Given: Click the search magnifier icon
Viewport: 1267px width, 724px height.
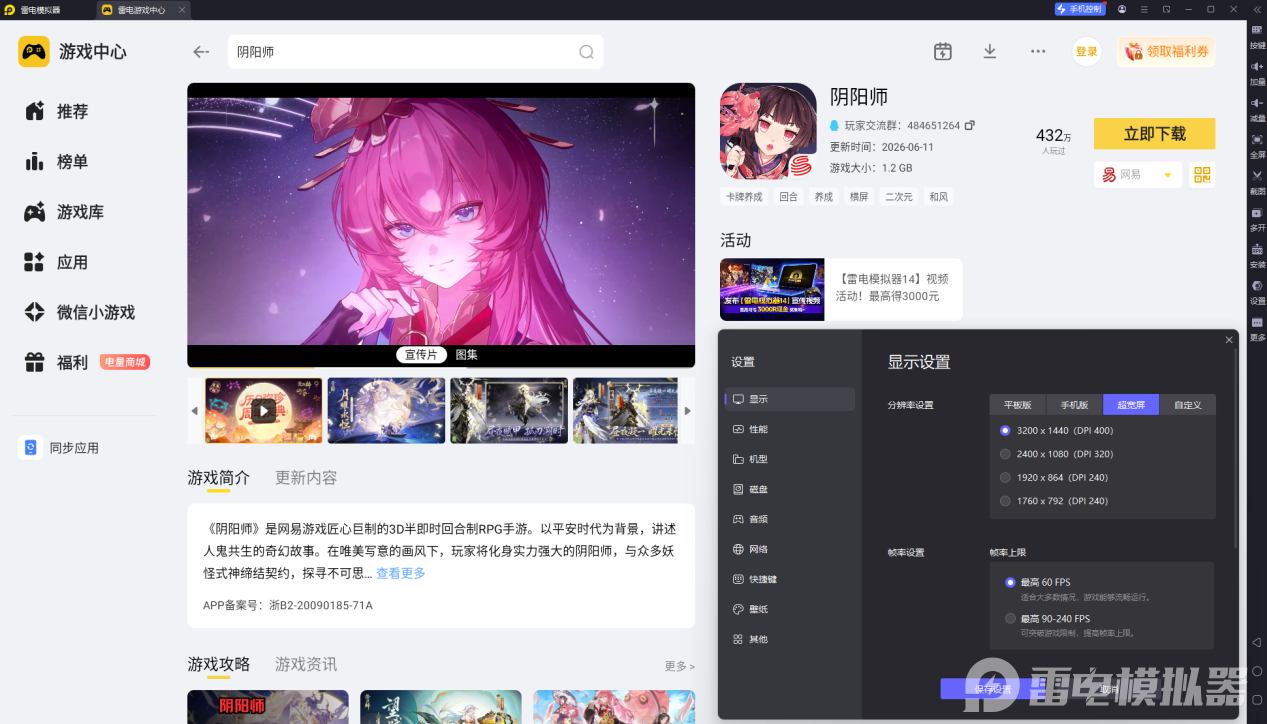Looking at the screenshot, I should point(587,52).
